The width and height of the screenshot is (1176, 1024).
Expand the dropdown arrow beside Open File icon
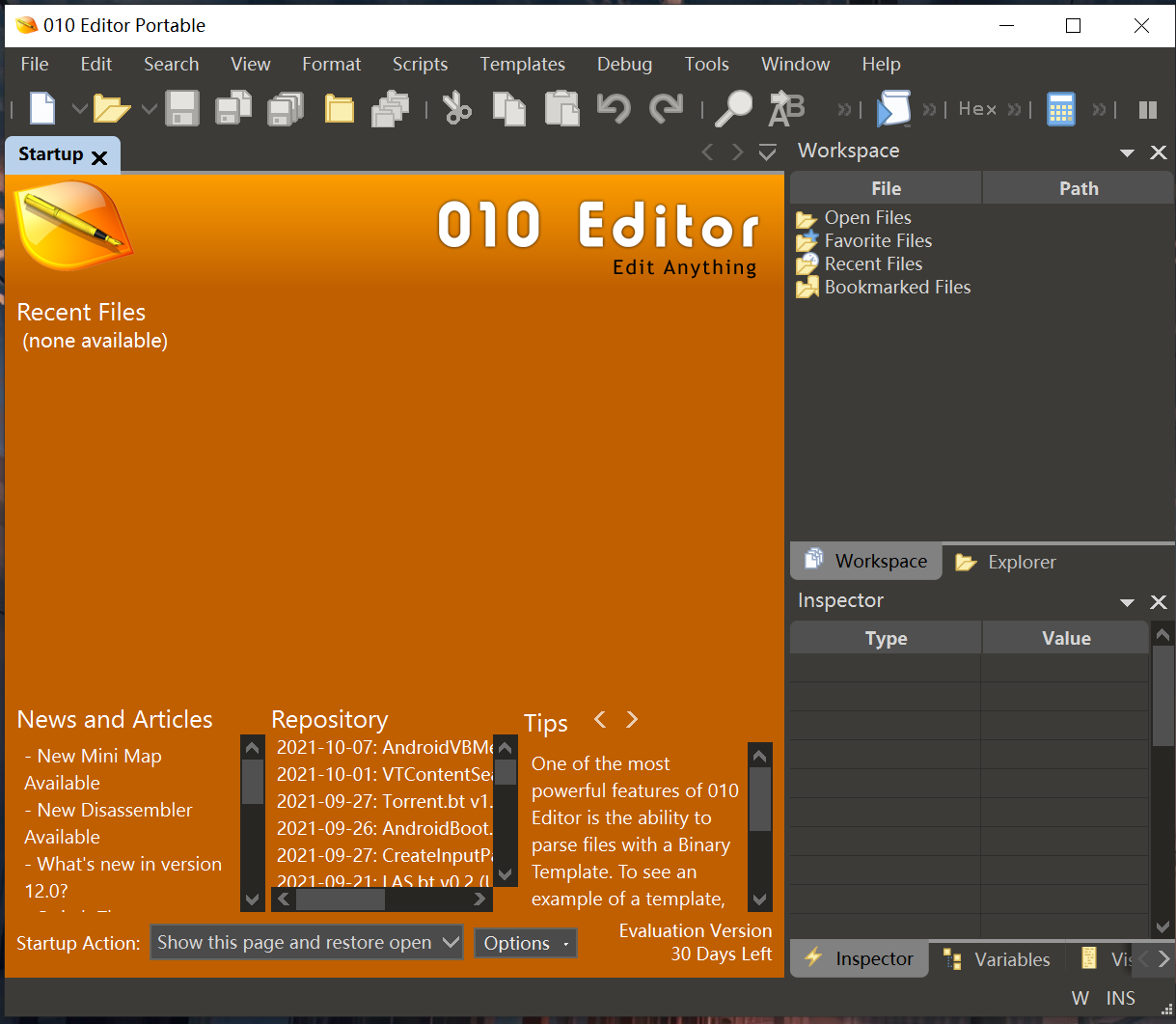point(149,109)
